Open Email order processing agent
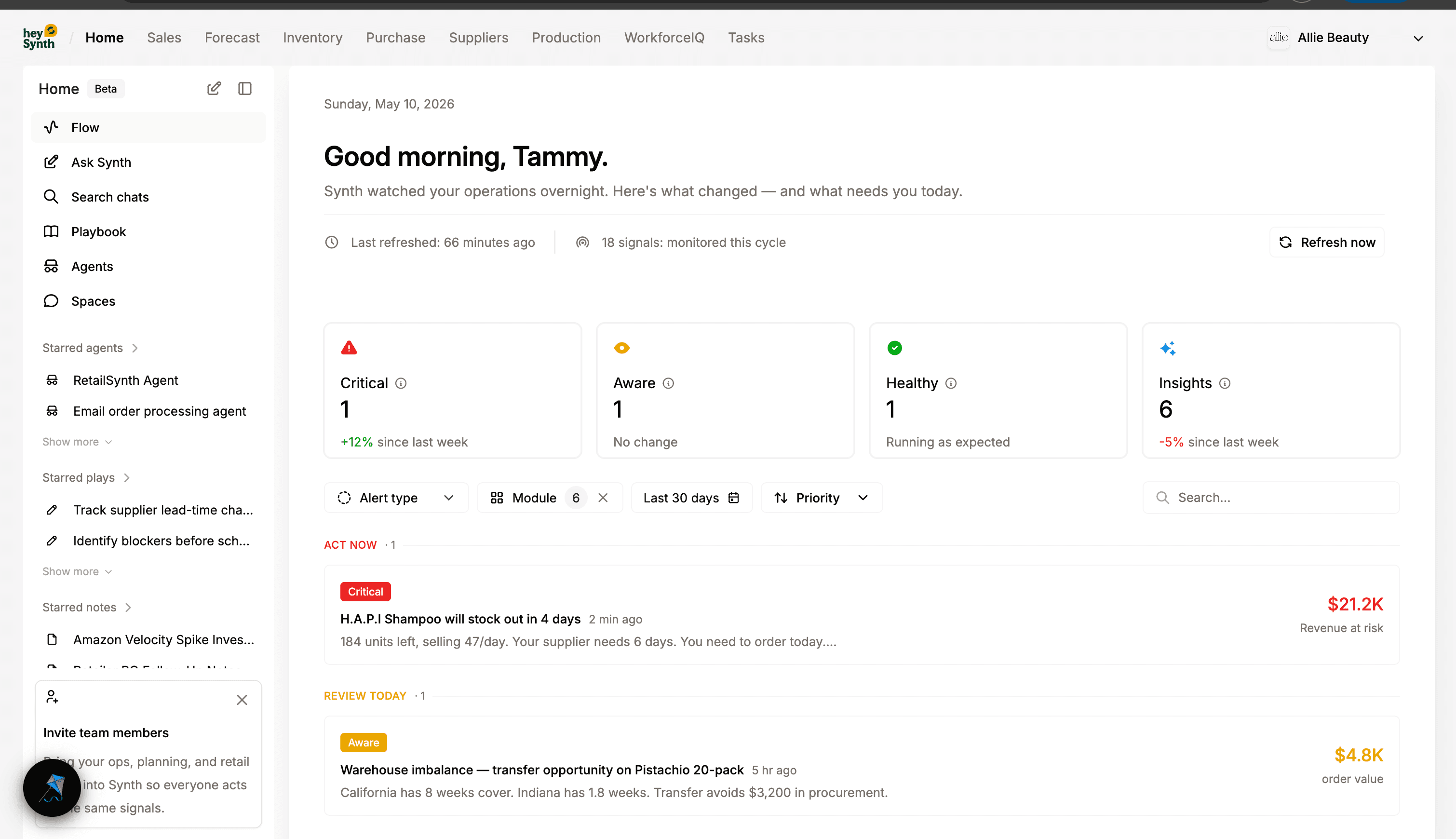1456x839 pixels. [x=148, y=411]
